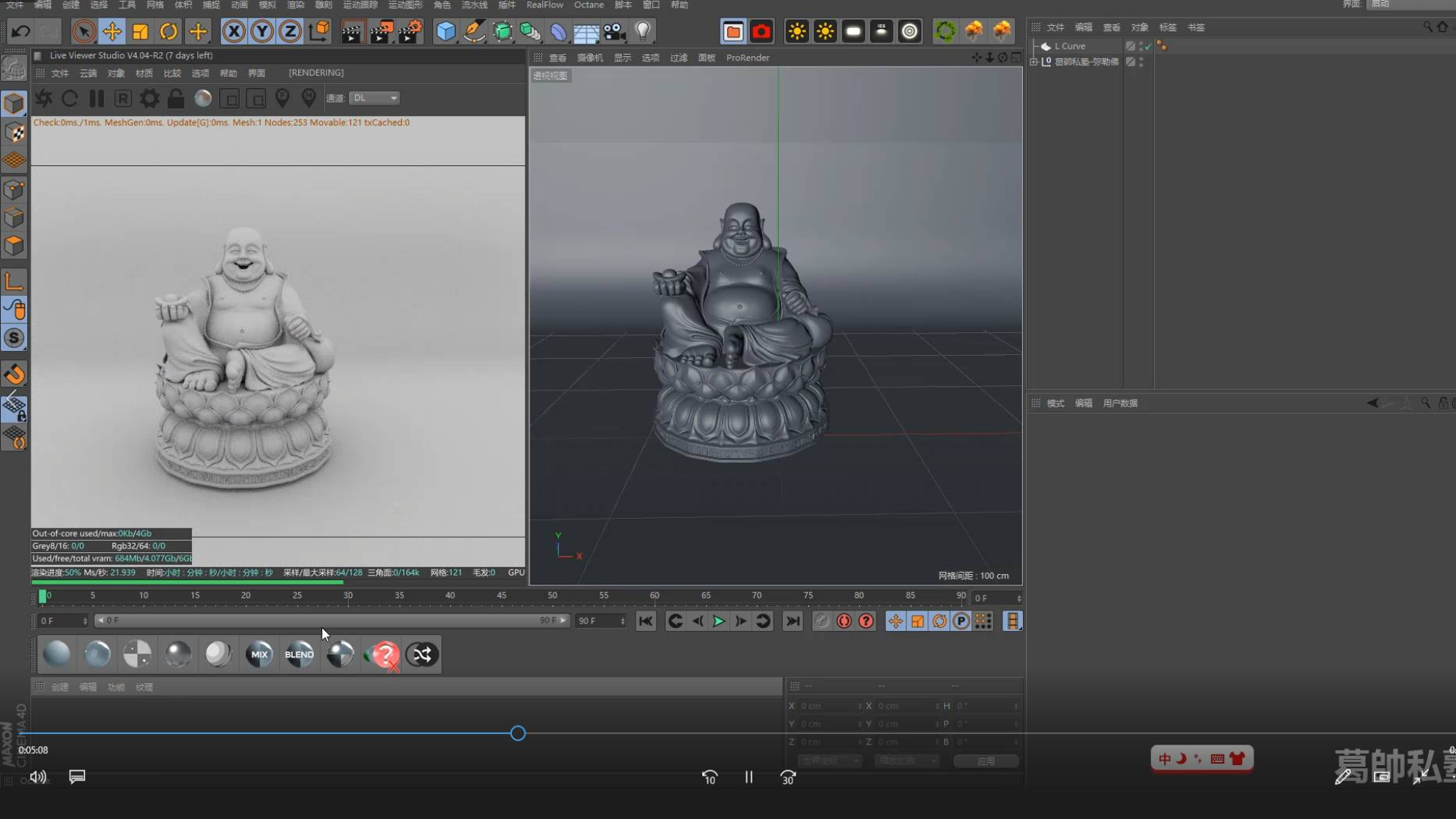The height and width of the screenshot is (819, 1456).
Task: Select the Move tool icon
Action: 112,31
